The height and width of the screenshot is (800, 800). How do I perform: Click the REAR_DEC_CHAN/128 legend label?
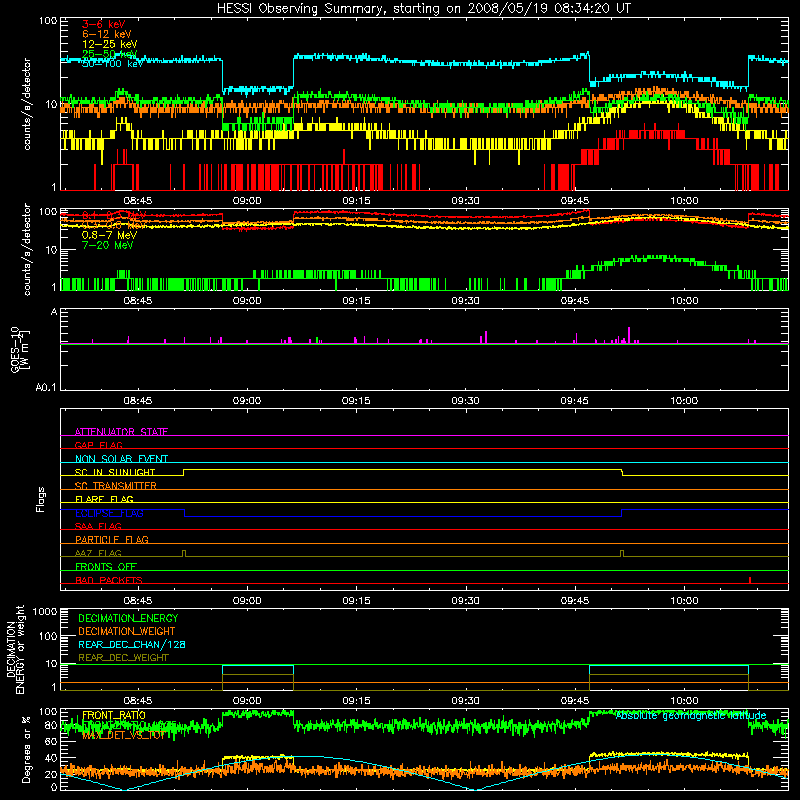pos(132,644)
